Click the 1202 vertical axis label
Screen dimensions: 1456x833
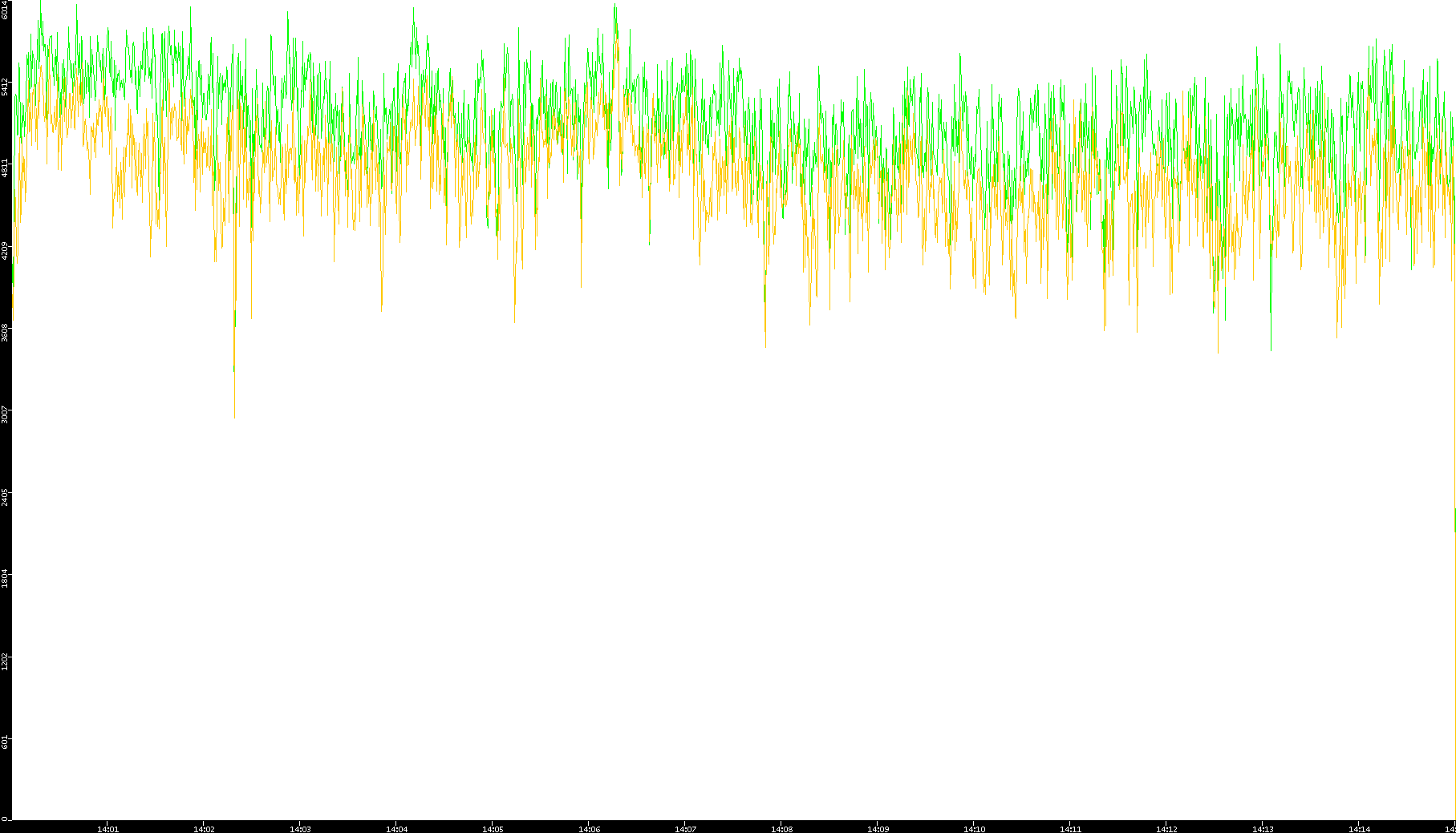tap(6, 661)
